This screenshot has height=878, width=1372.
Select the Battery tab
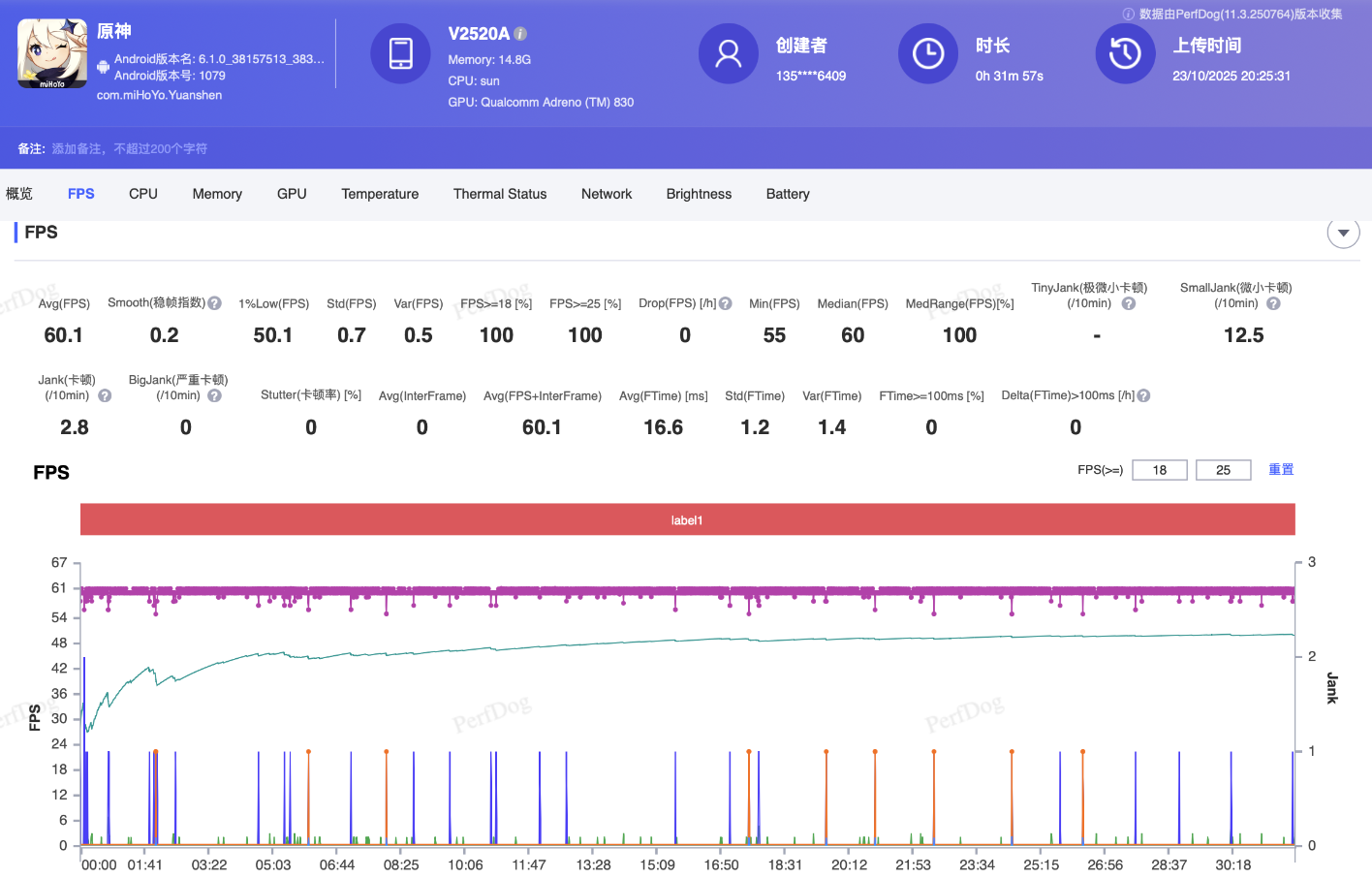pyautogui.click(x=788, y=194)
